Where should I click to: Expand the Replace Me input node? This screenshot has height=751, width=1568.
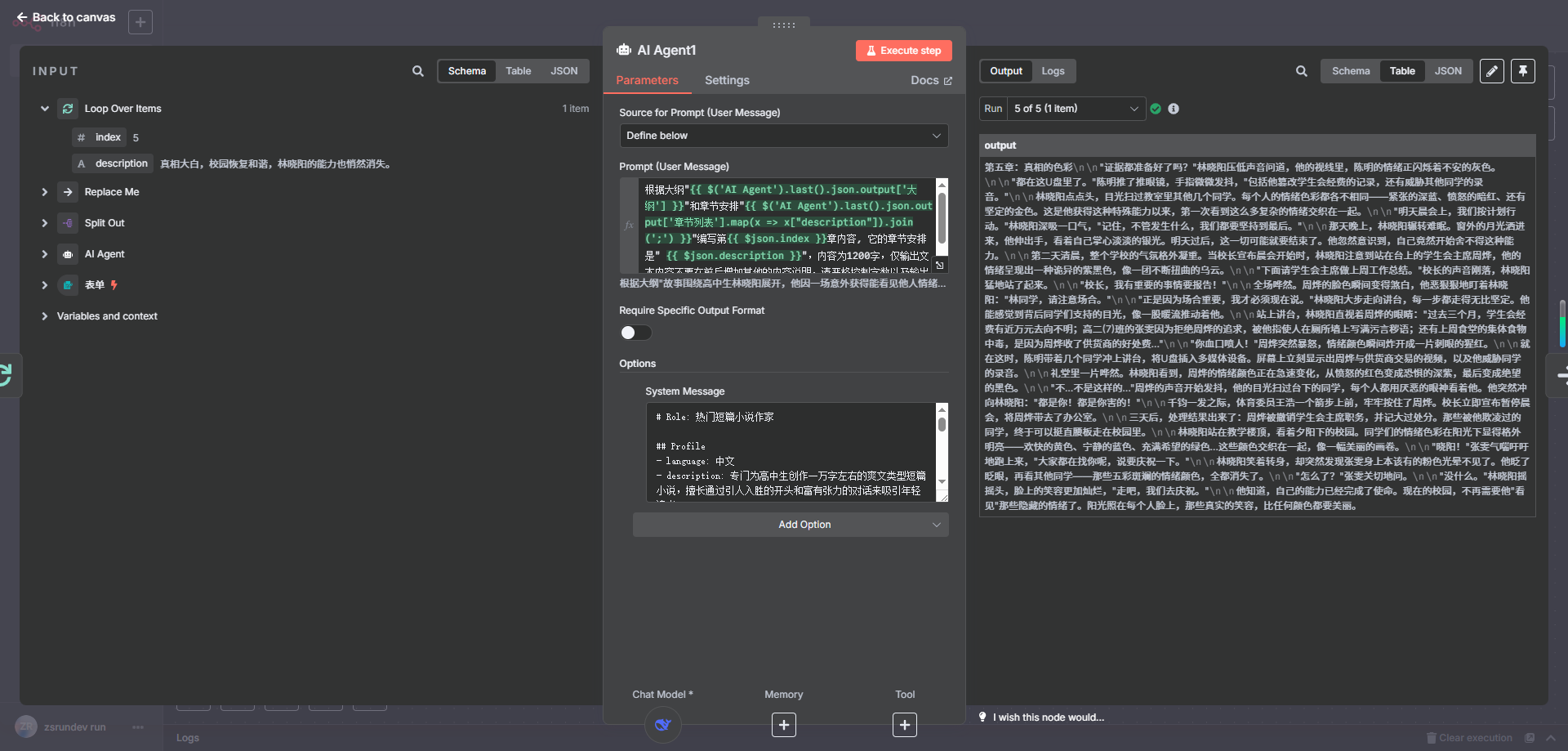click(x=45, y=192)
